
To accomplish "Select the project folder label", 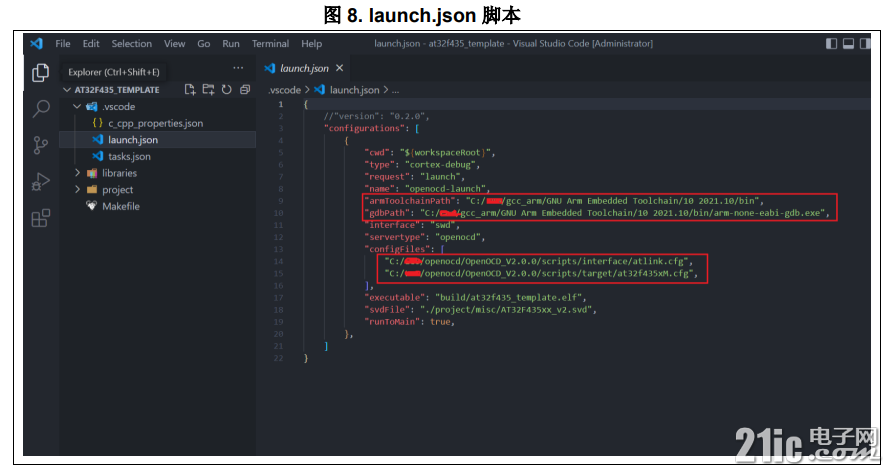I will point(117,189).
